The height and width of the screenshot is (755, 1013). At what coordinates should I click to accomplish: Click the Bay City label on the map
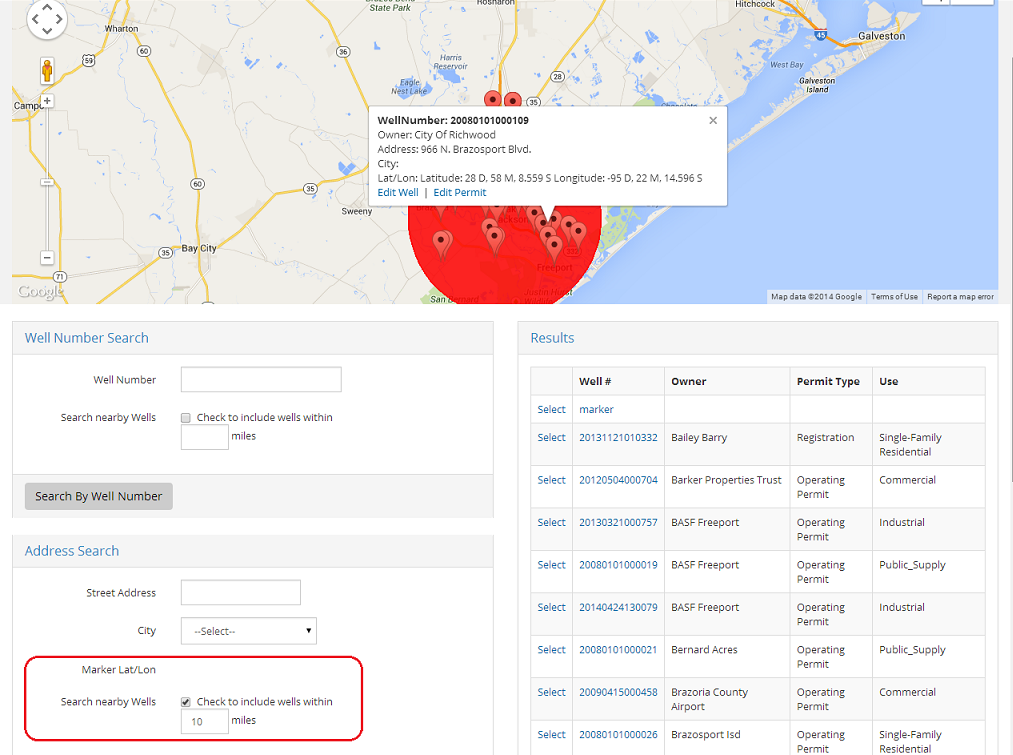pos(199,248)
